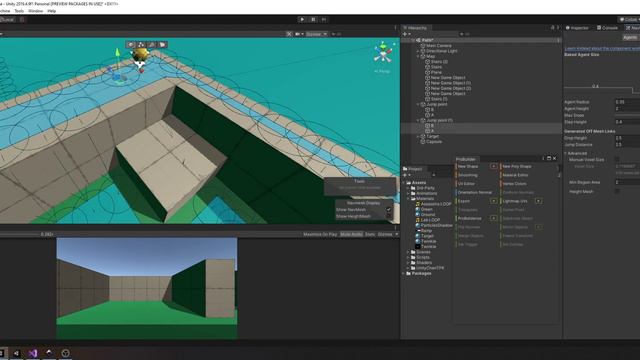This screenshot has width=640, height=360.
Task: Open the Gizmos dropdown in the Scene view
Action: coord(316,34)
